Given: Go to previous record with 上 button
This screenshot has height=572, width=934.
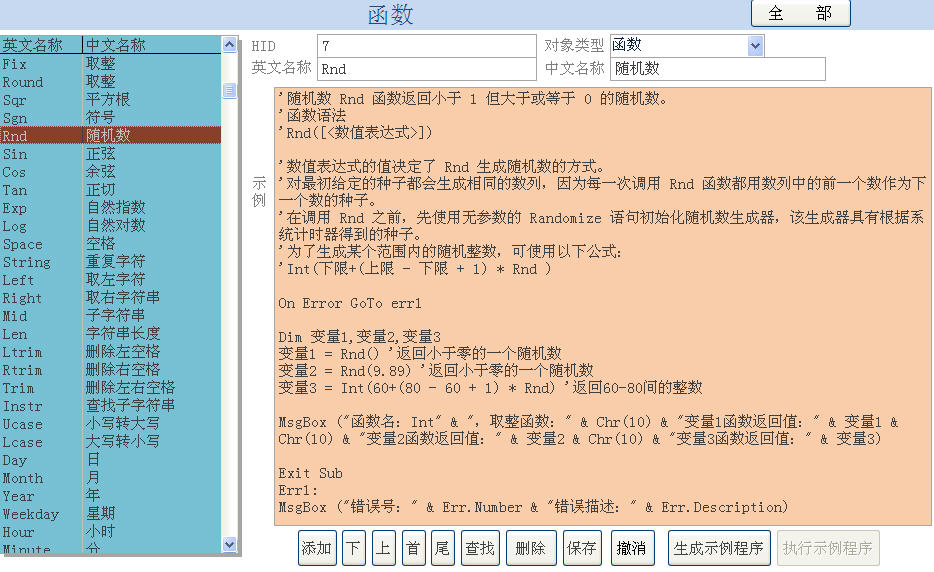Looking at the screenshot, I should (384, 548).
